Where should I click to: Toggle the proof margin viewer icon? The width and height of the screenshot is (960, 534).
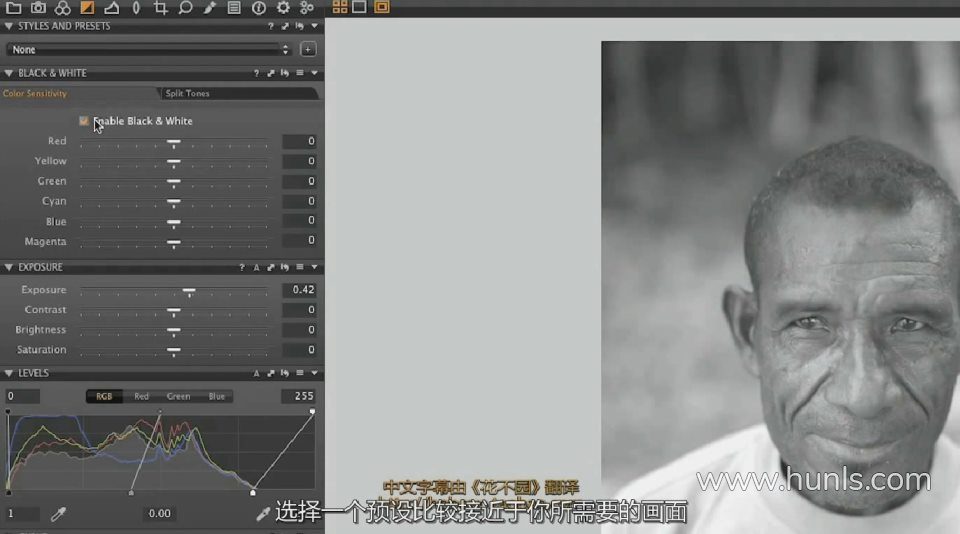tap(381, 7)
